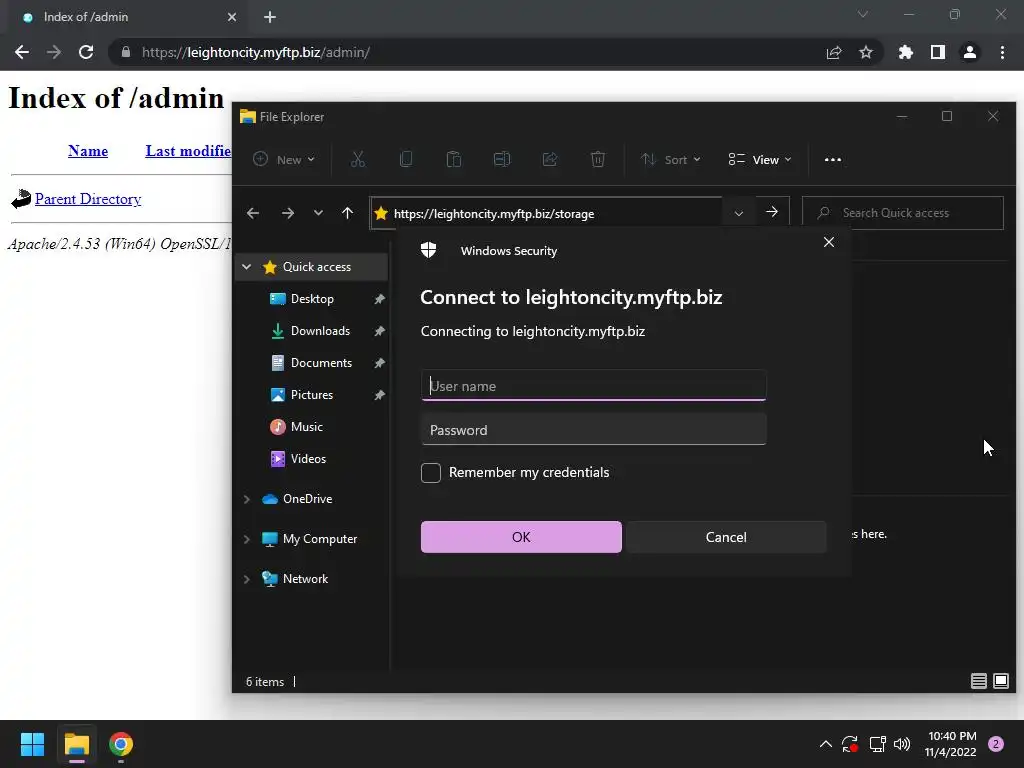Click the Copy icon in File Explorer toolbar
1024x768 pixels.
406,159
